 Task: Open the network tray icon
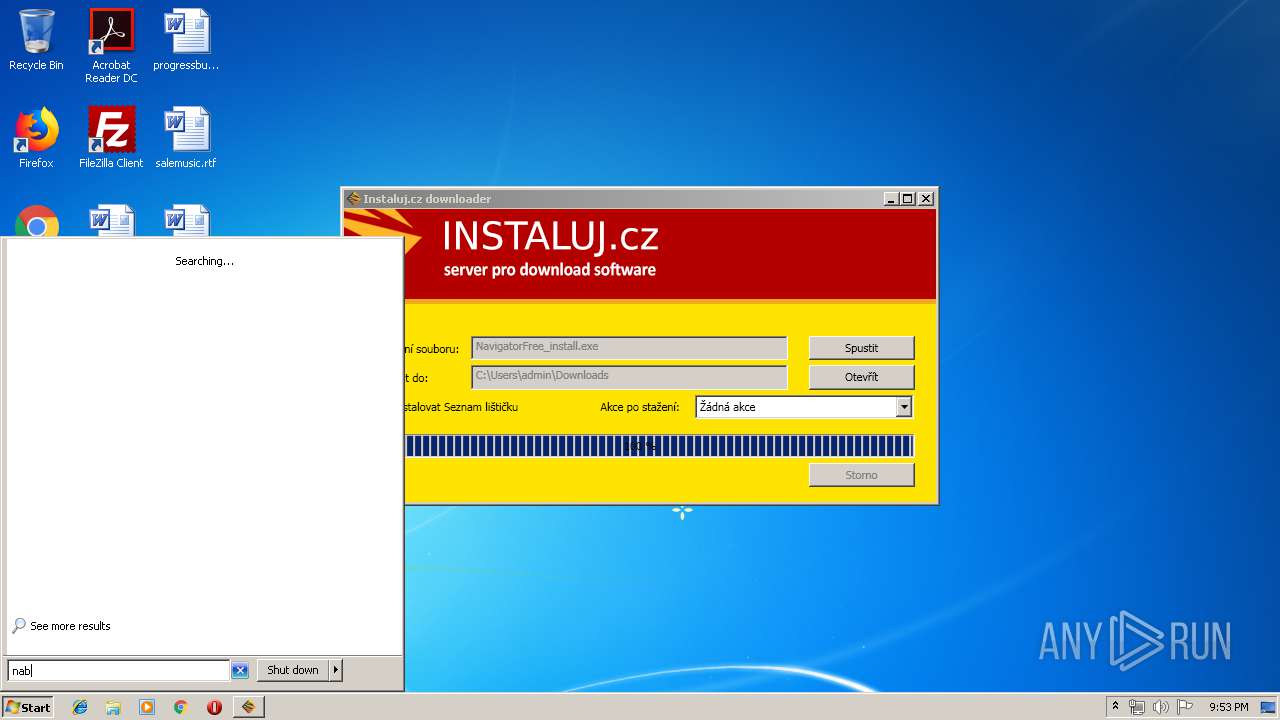[1137, 707]
